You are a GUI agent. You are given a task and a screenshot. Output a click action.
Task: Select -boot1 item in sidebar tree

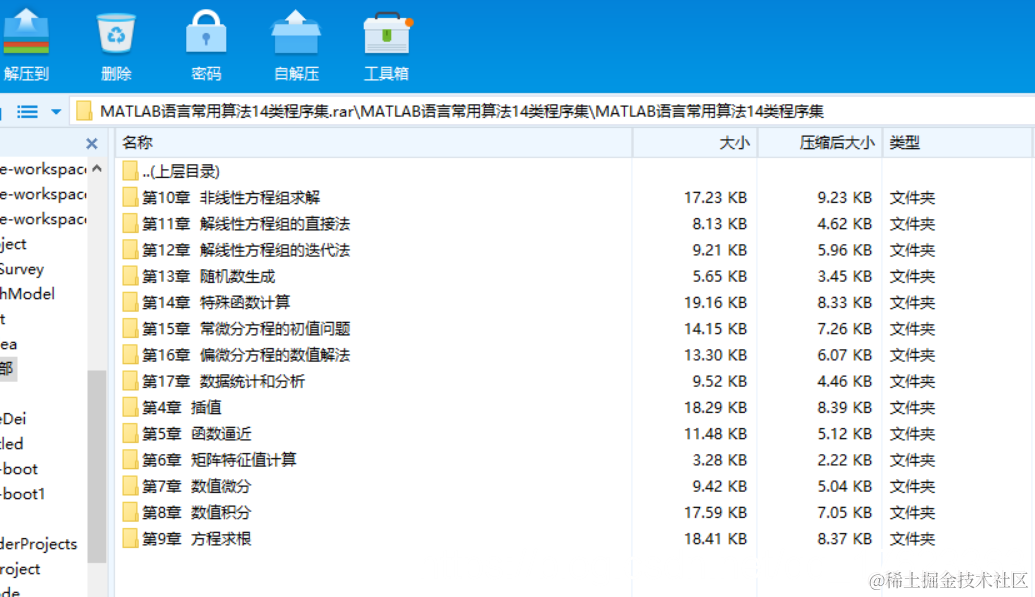22,494
